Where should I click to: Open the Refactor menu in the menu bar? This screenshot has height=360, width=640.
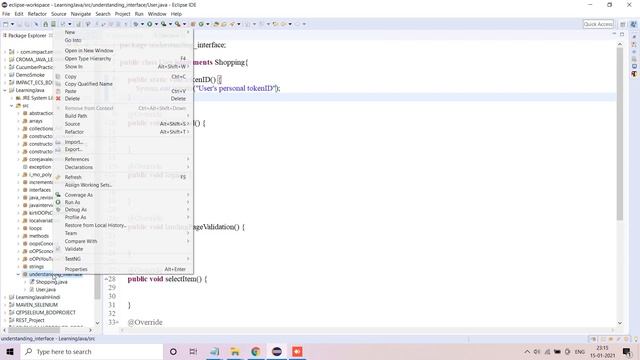click(x=37, y=14)
